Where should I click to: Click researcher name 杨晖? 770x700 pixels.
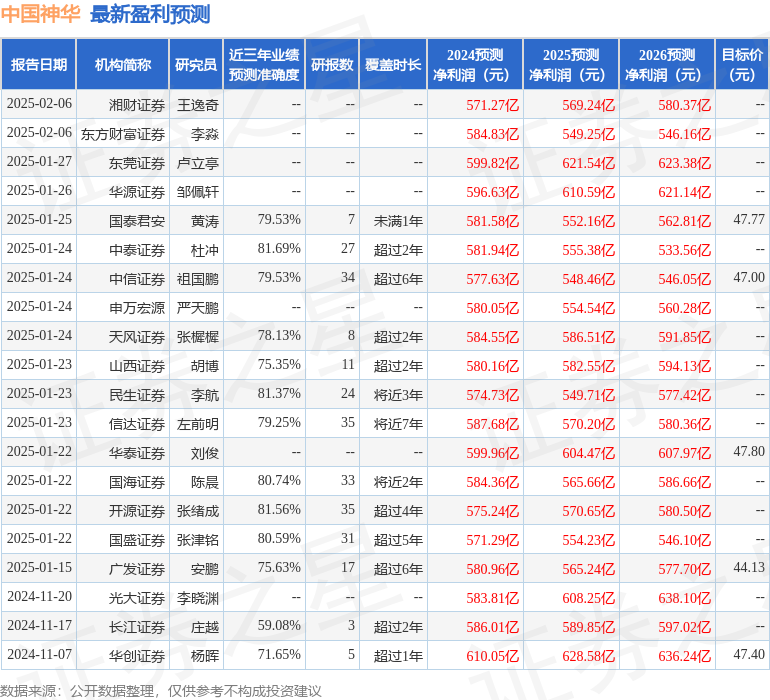pyautogui.click(x=205, y=656)
